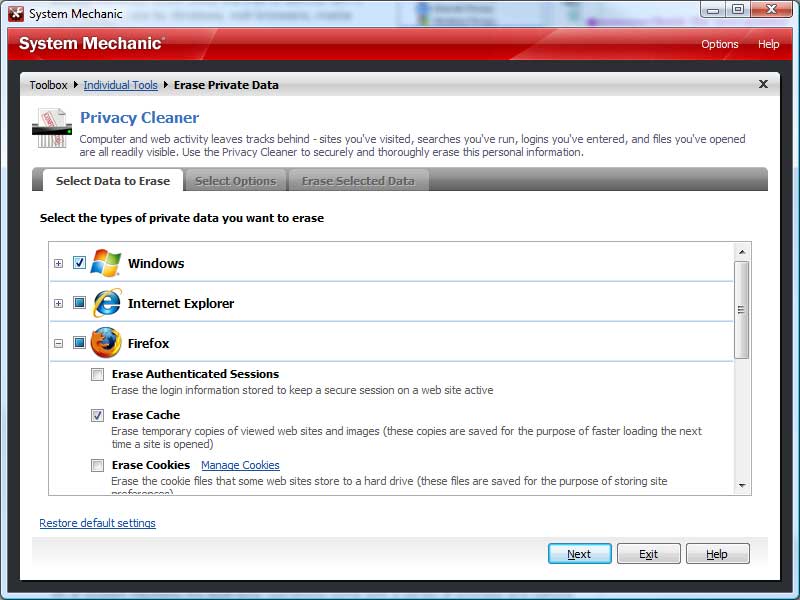The width and height of the screenshot is (800, 600).
Task: Expand the Internet Explorer category tree
Action: [59, 303]
